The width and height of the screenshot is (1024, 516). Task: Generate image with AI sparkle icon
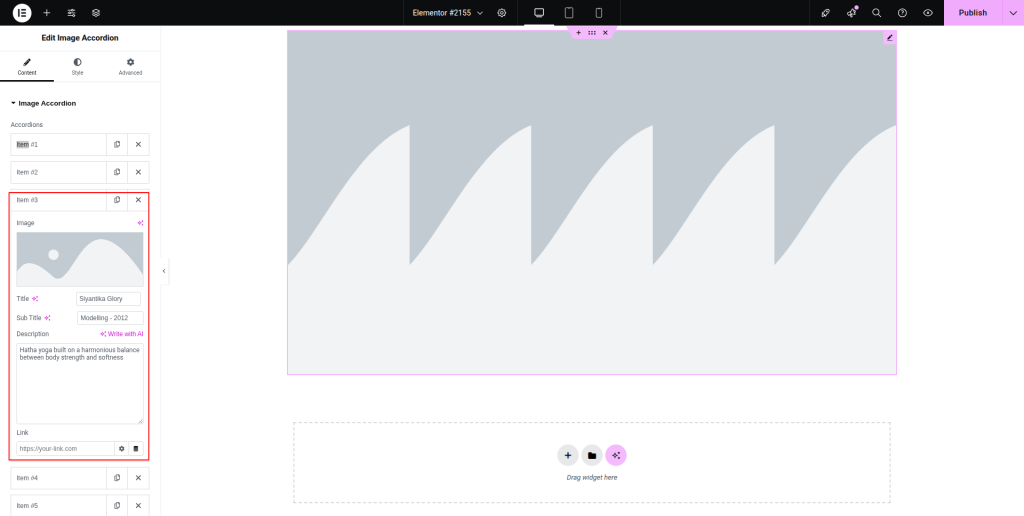pyautogui.click(x=140, y=223)
